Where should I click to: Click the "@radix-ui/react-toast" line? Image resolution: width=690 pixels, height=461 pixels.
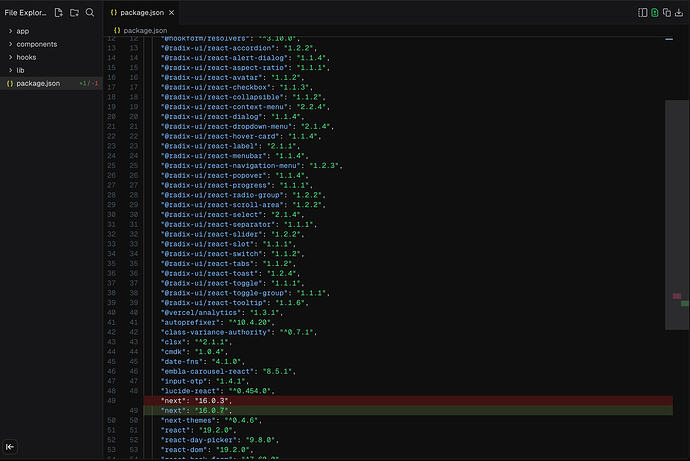[x=231, y=273]
